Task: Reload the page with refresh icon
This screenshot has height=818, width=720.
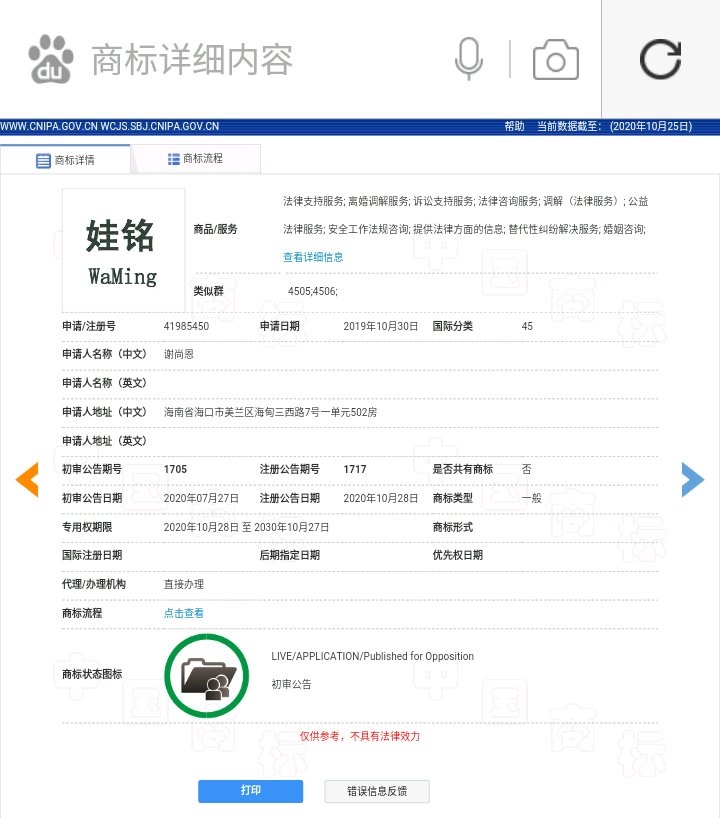Action: coord(661,59)
